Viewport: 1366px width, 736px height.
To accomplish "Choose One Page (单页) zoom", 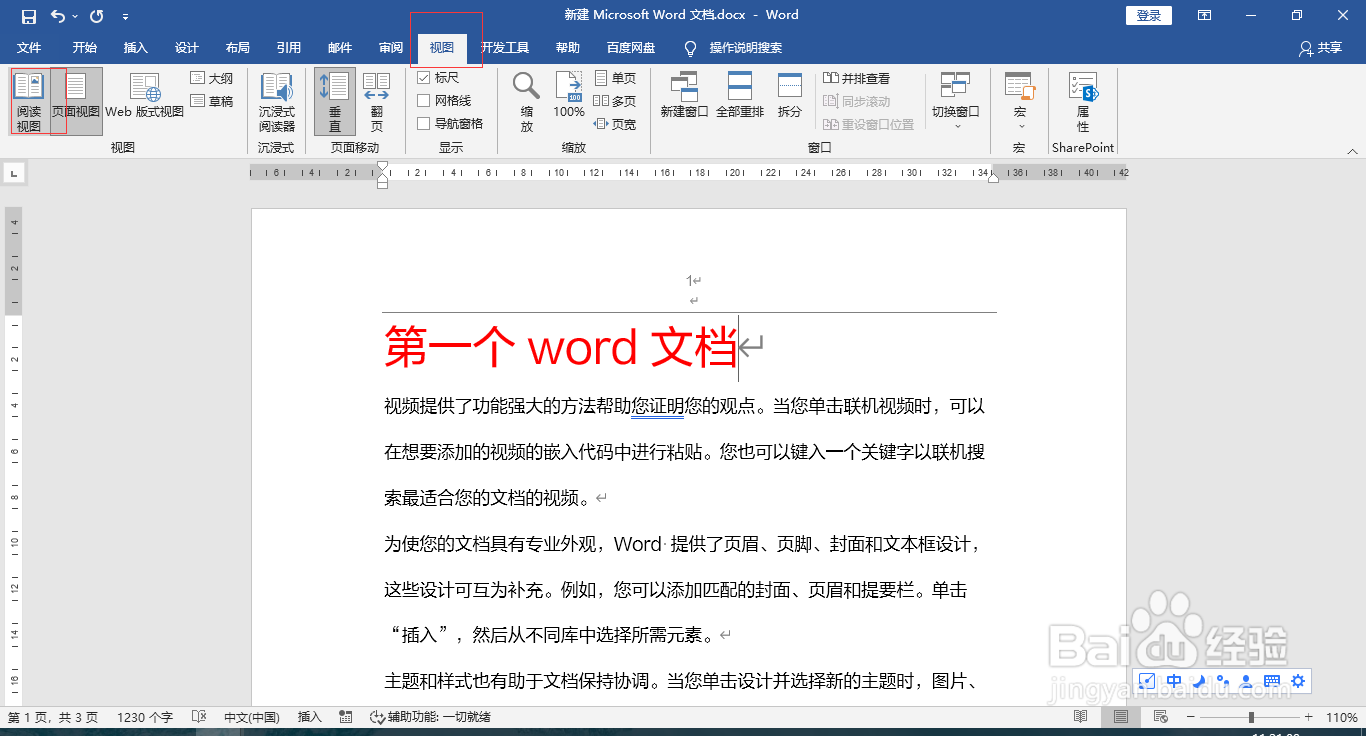I will [x=615, y=78].
